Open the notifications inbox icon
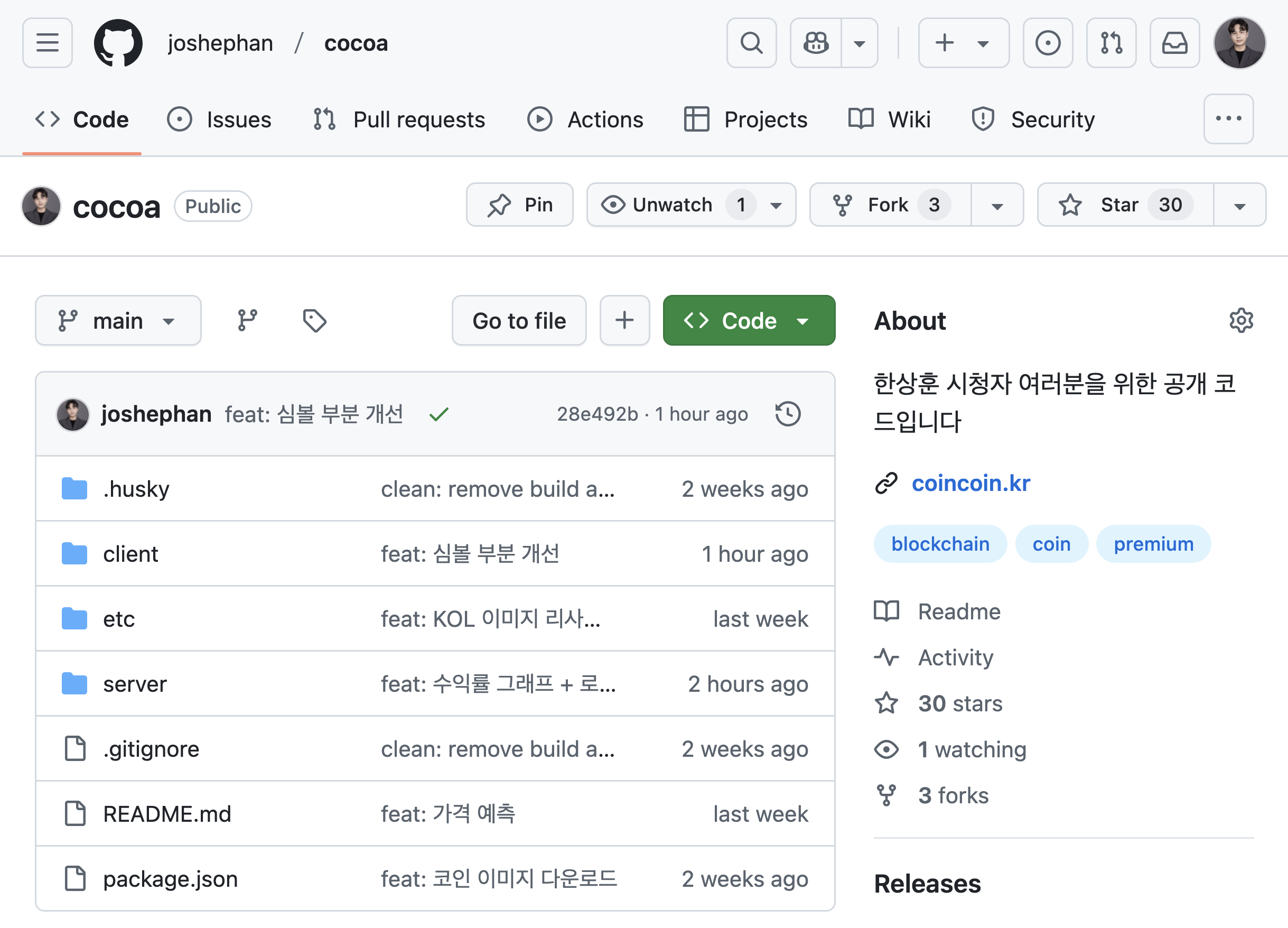 pyautogui.click(x=1174, y=43)
